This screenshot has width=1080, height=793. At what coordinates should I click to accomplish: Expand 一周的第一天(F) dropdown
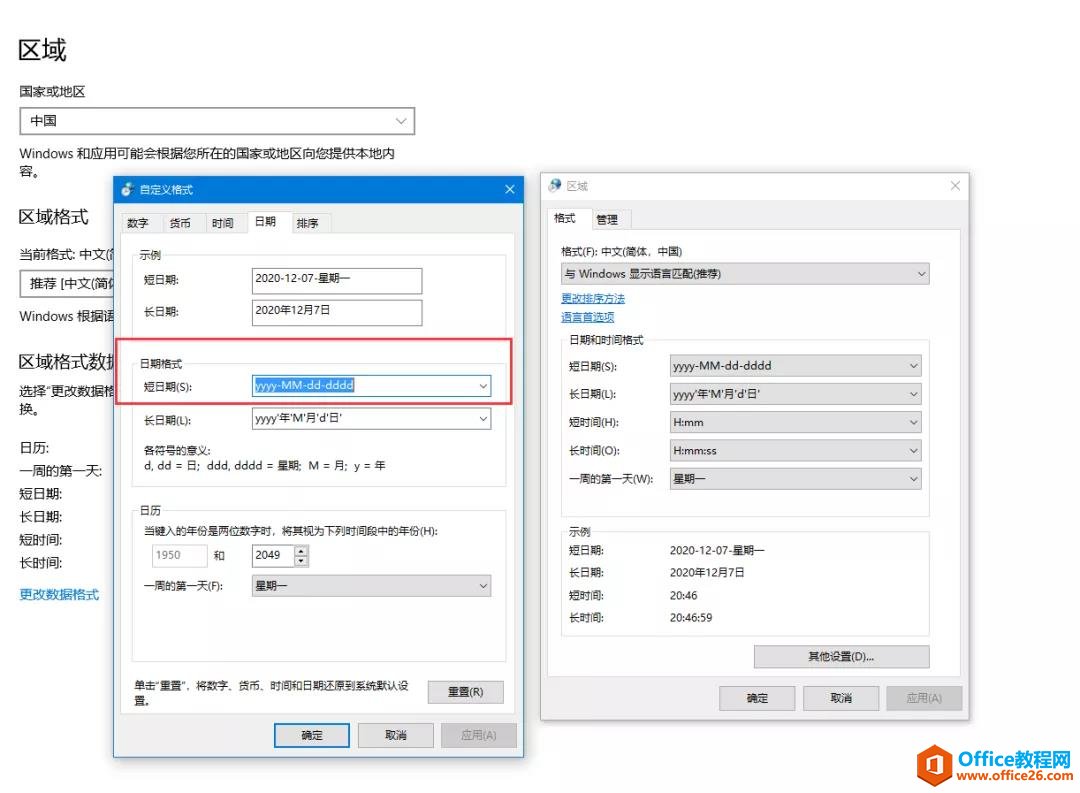pos(371,586)
